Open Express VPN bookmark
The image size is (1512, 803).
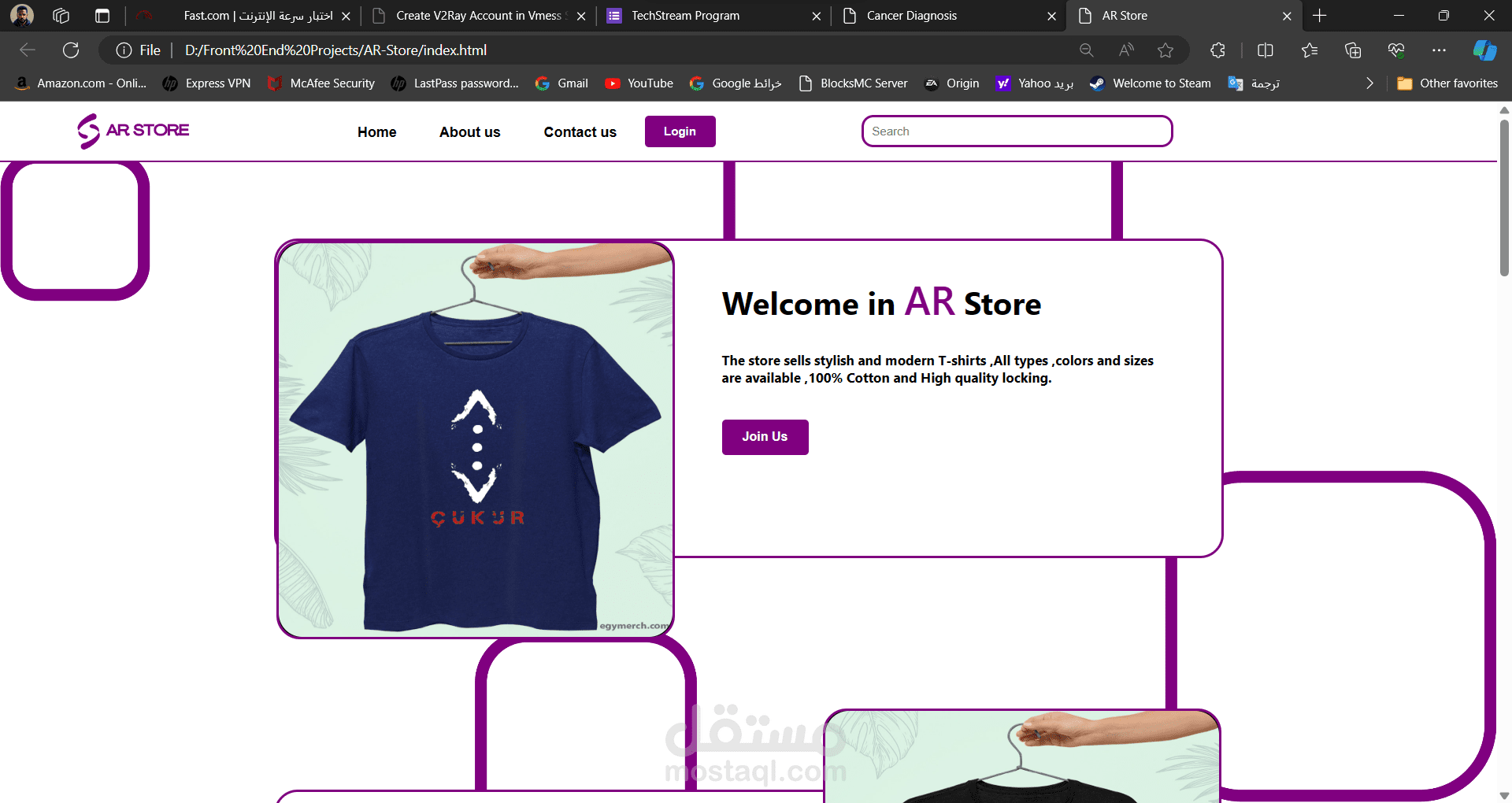(207, 83)
